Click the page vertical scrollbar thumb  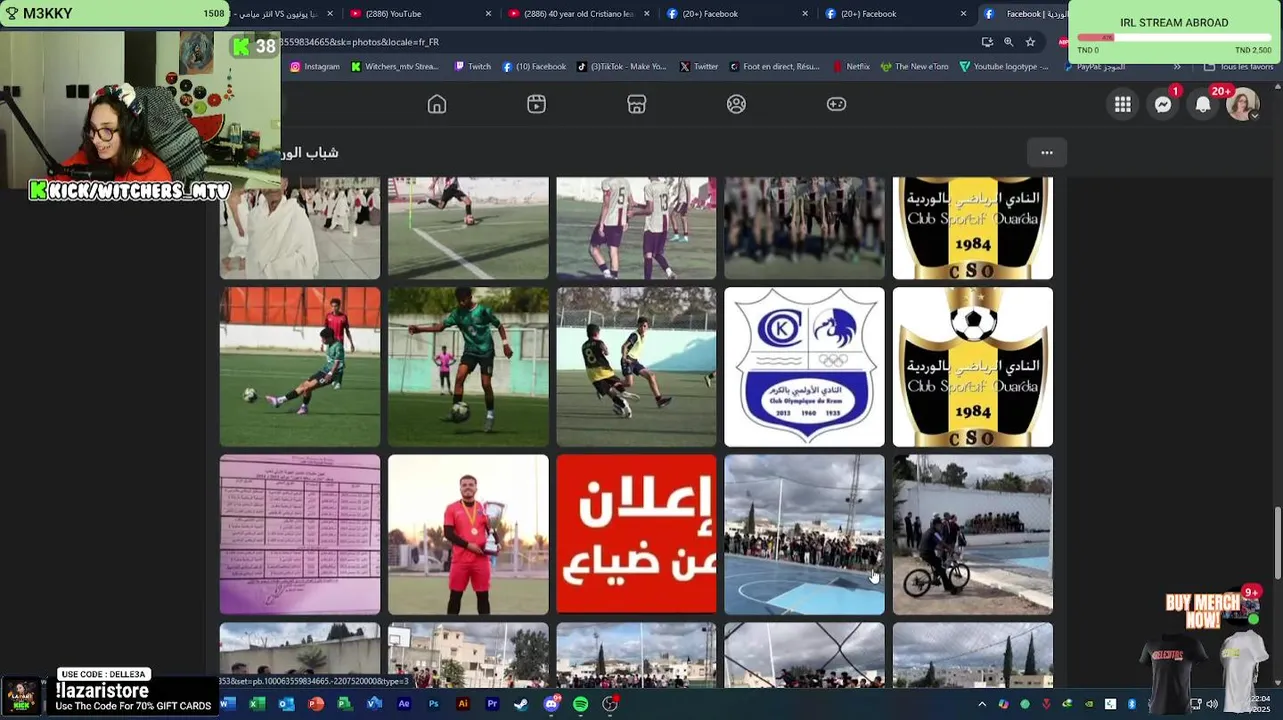click(1276, 542)
